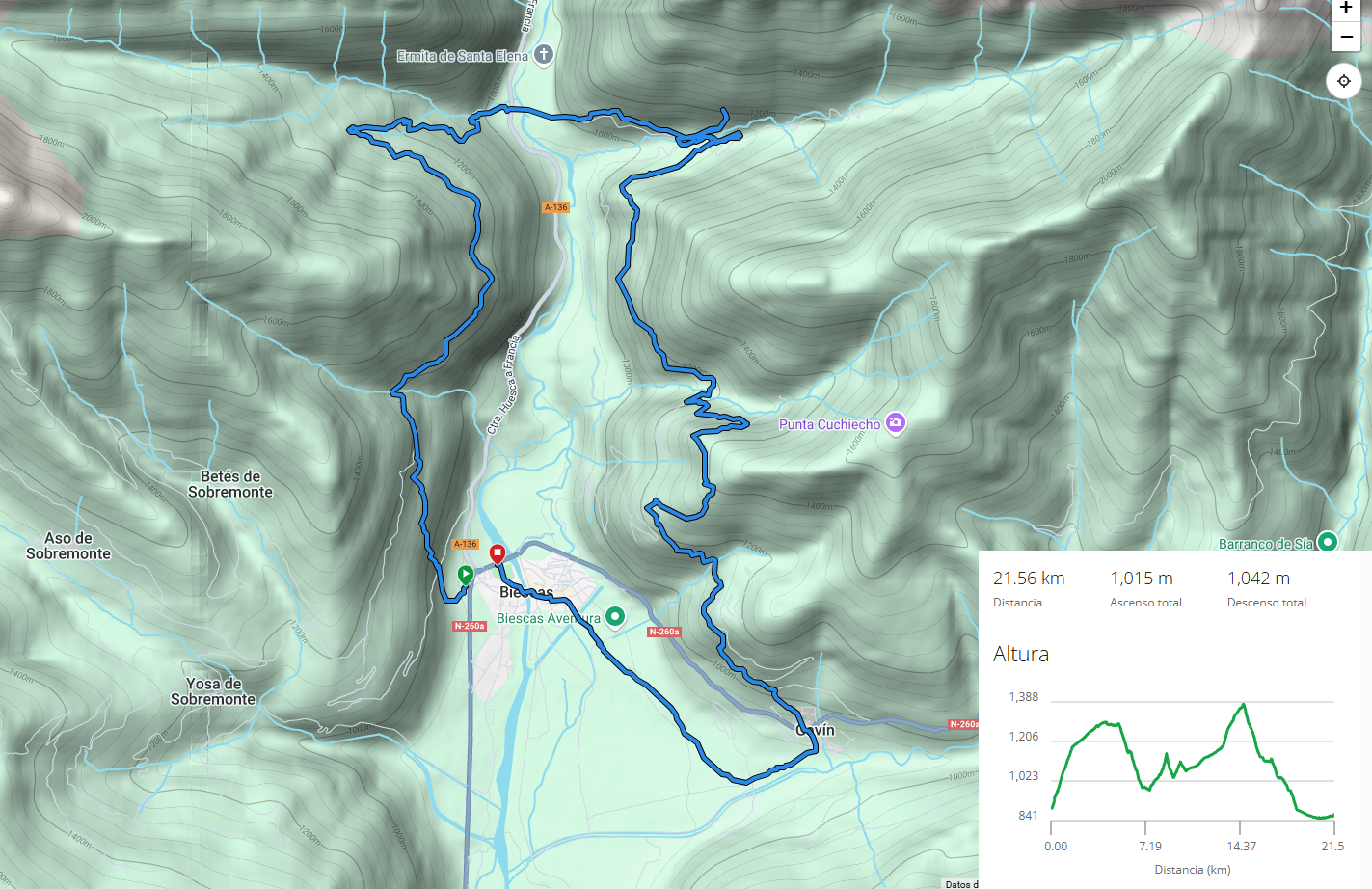1372x889 pixels.
Task: Click the Ermita de Santa Elena label
Action: 463,56
